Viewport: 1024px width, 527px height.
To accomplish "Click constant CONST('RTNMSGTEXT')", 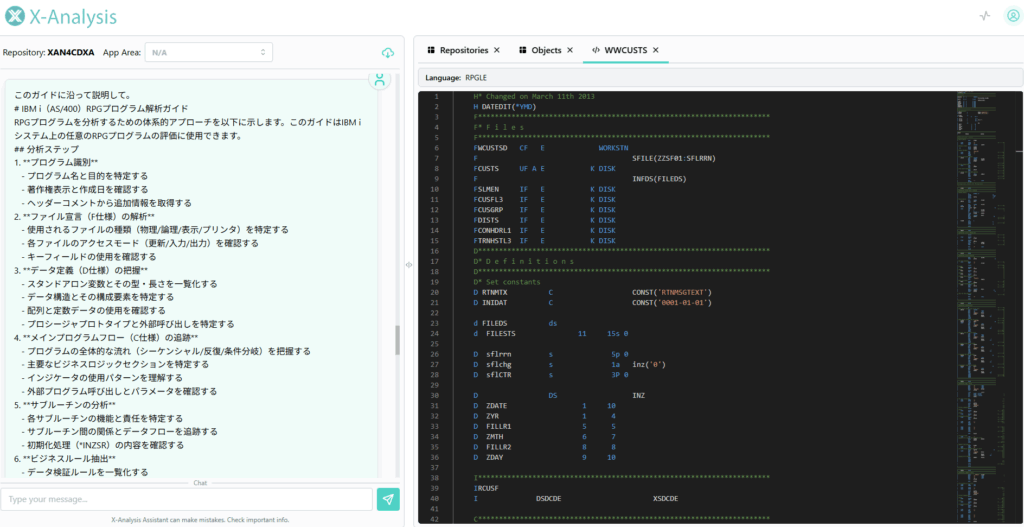I will click(672, 293).
